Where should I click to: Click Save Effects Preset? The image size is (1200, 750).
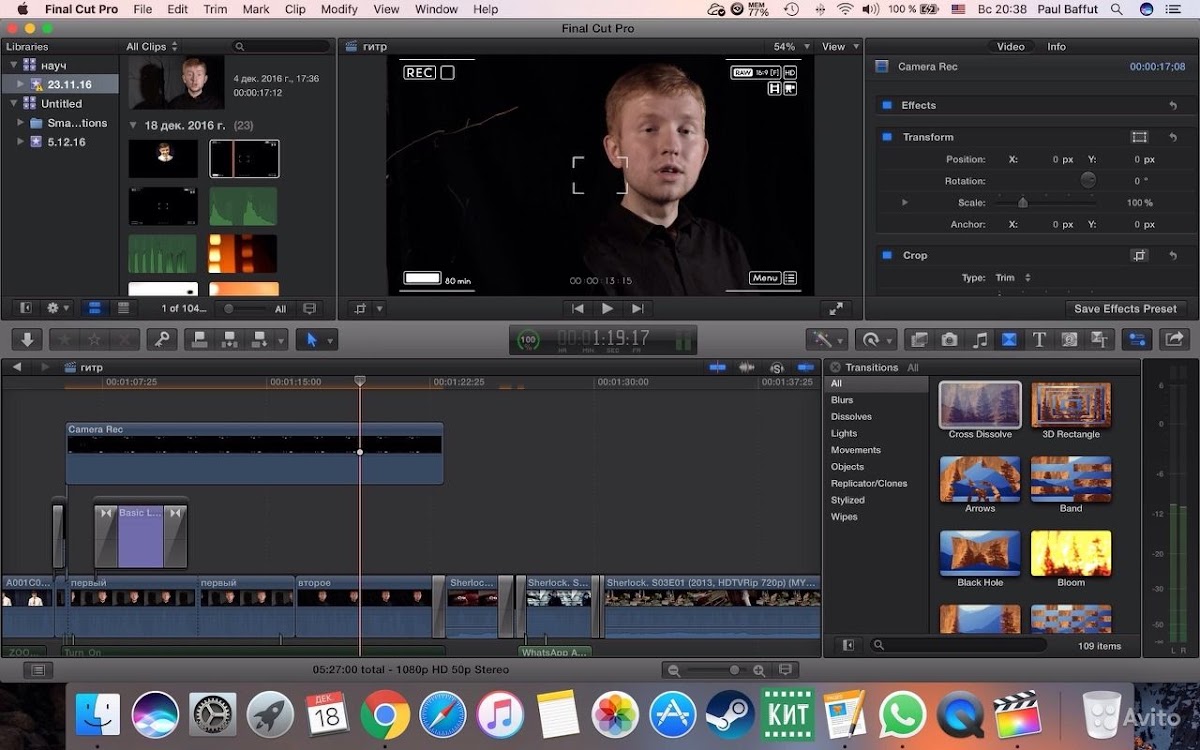tap(1126, 308)
